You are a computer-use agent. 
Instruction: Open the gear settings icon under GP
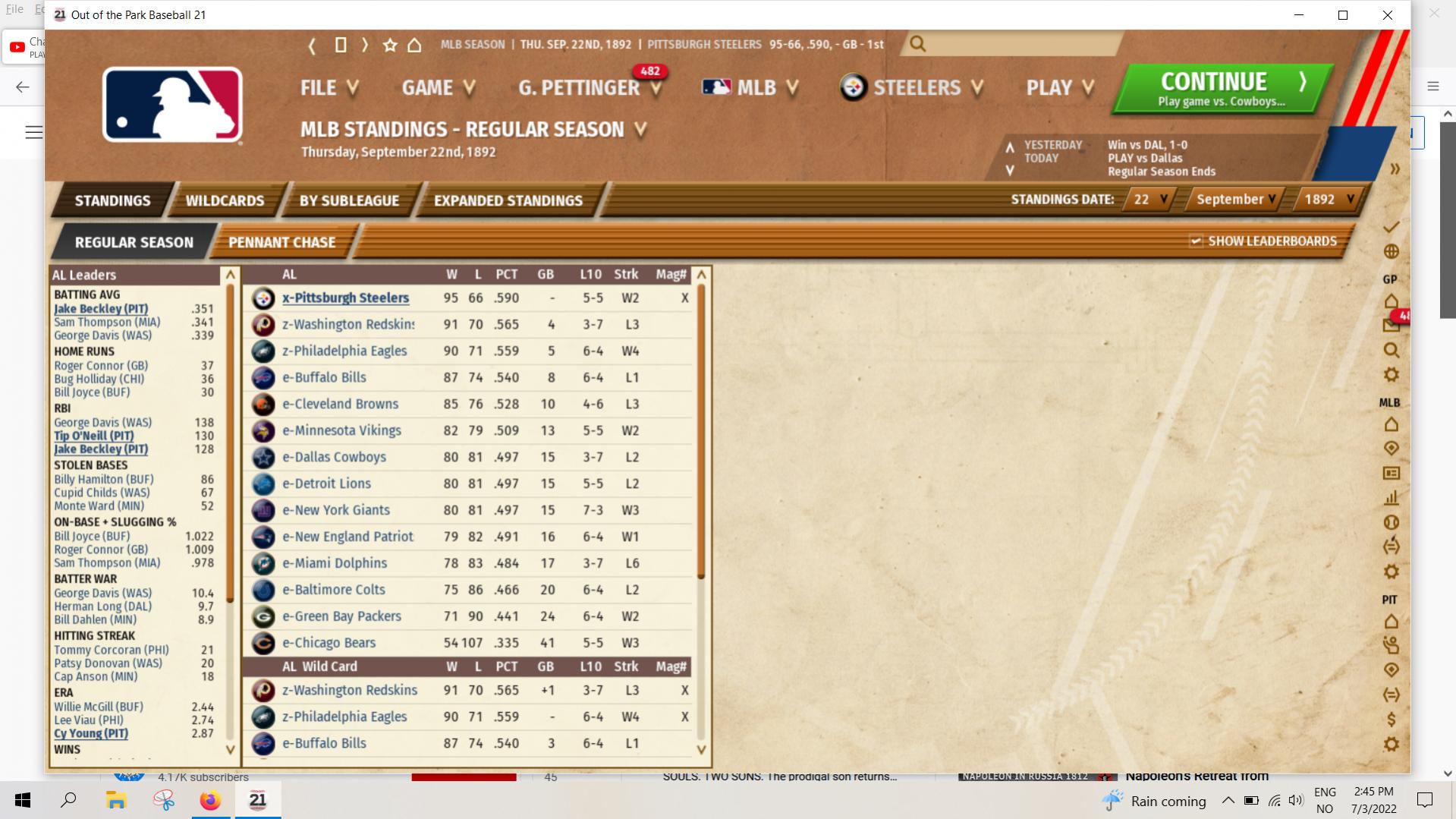[x=1391, y=374]
